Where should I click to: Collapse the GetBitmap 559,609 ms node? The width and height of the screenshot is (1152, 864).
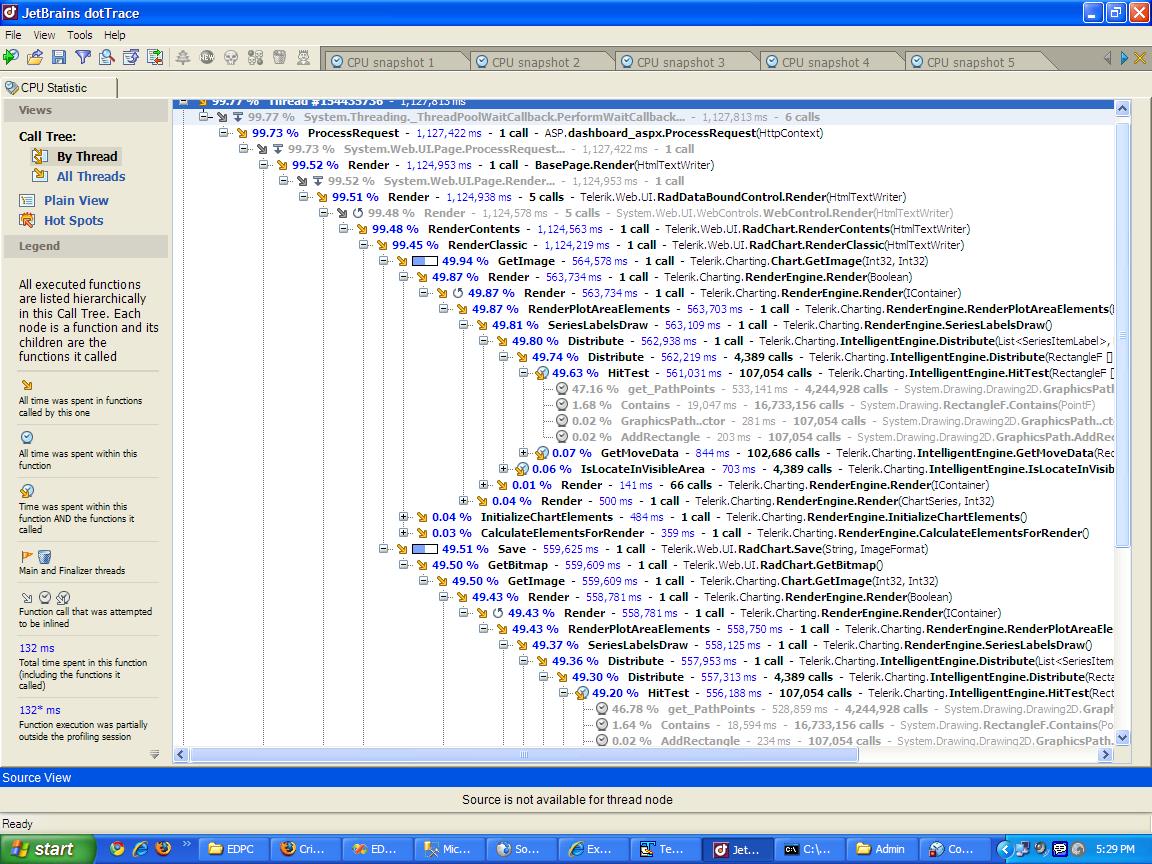(x=404, y=565)
